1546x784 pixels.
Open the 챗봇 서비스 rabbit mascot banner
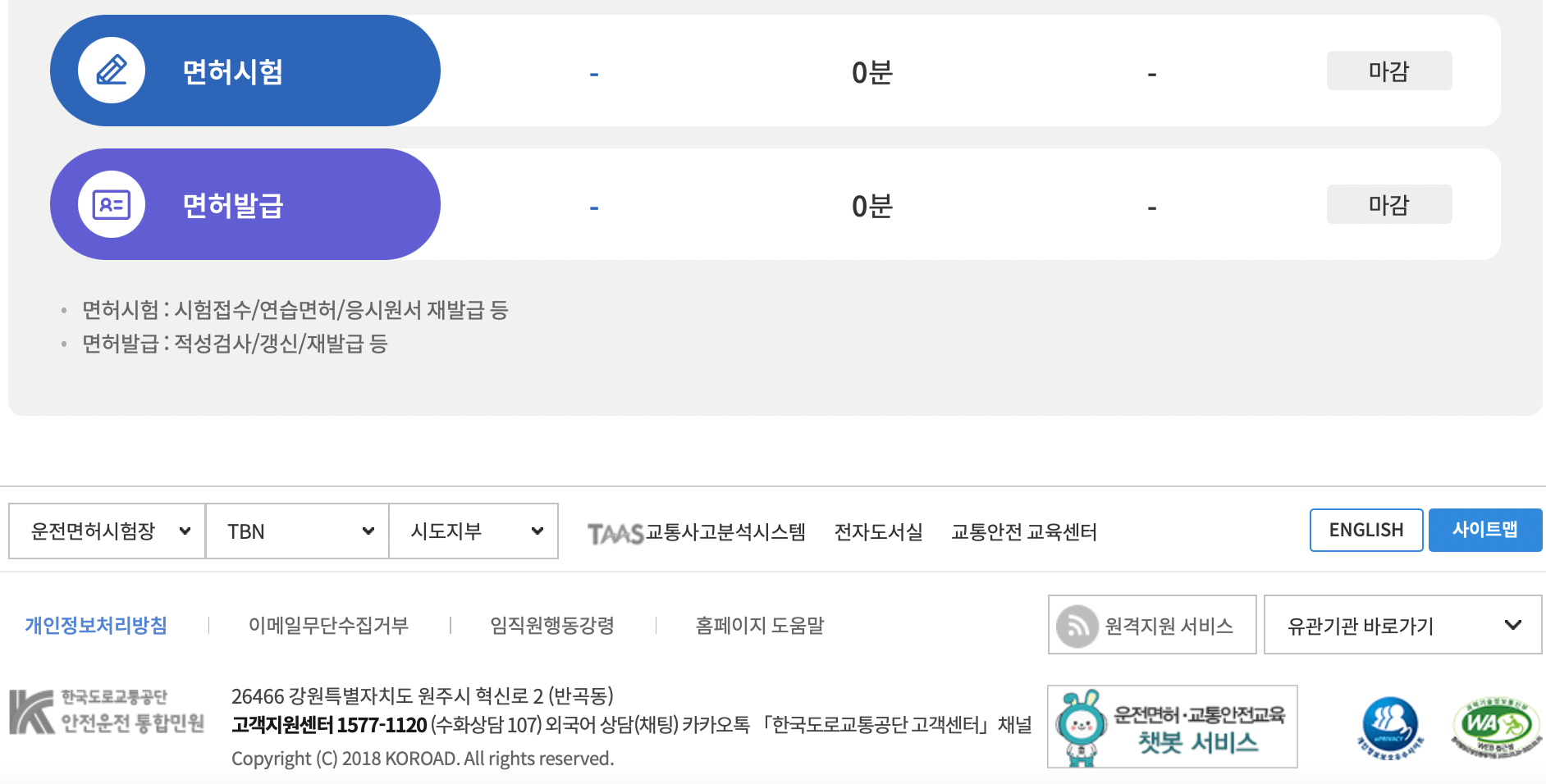(1172, 725)
